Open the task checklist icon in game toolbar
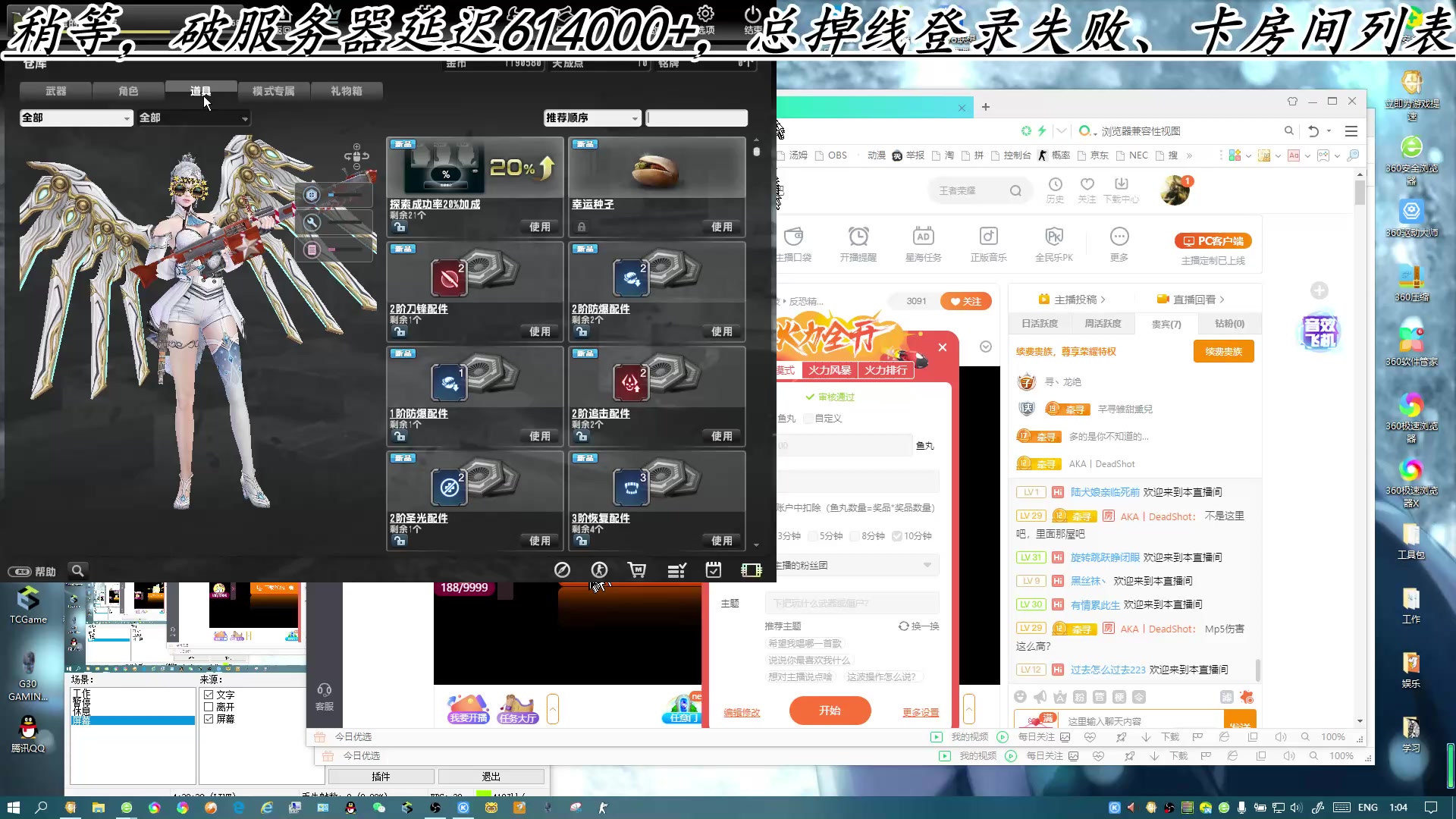 (676, 570)
